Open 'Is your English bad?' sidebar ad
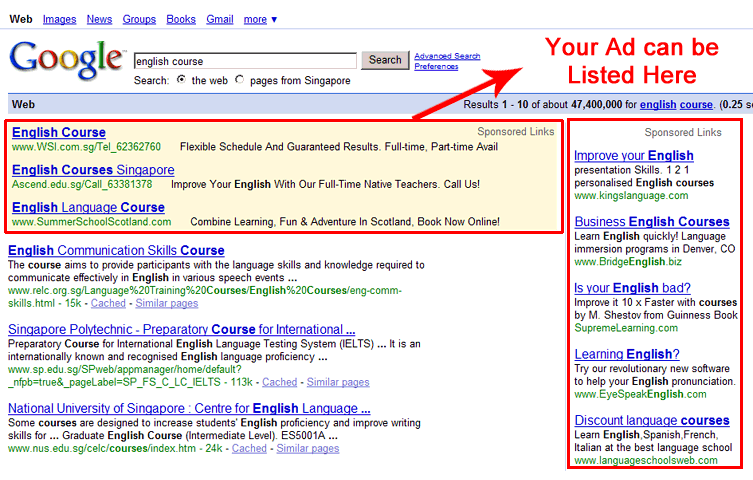 tap(632, 288)
